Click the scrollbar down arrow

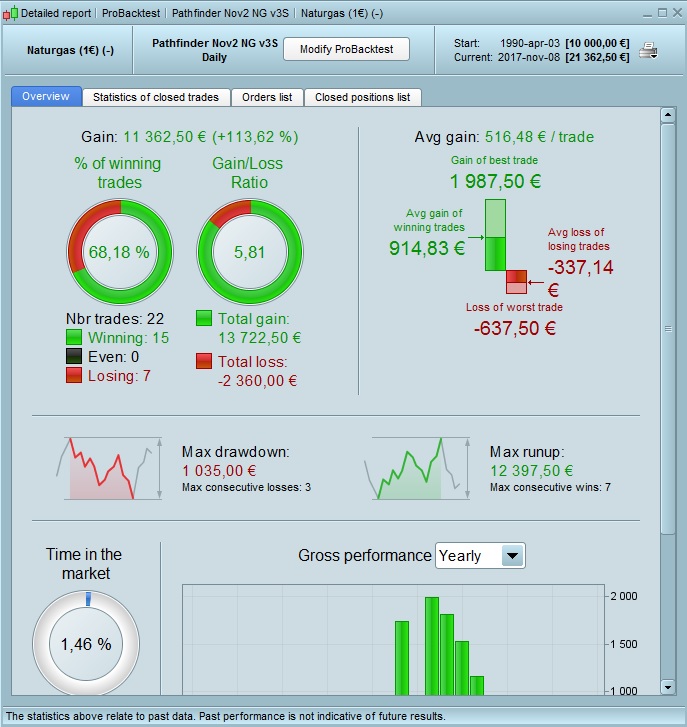coord(668,687)
